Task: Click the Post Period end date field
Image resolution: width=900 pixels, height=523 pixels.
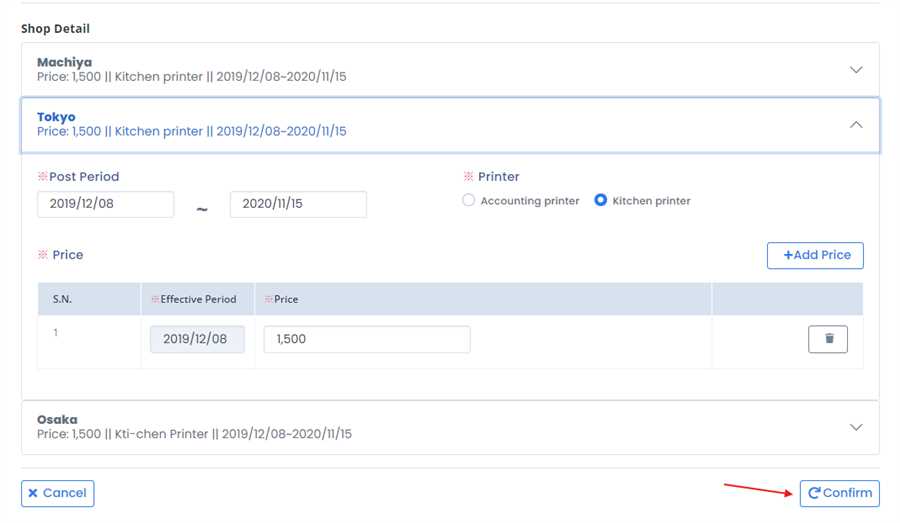Action: pos(298,205)
